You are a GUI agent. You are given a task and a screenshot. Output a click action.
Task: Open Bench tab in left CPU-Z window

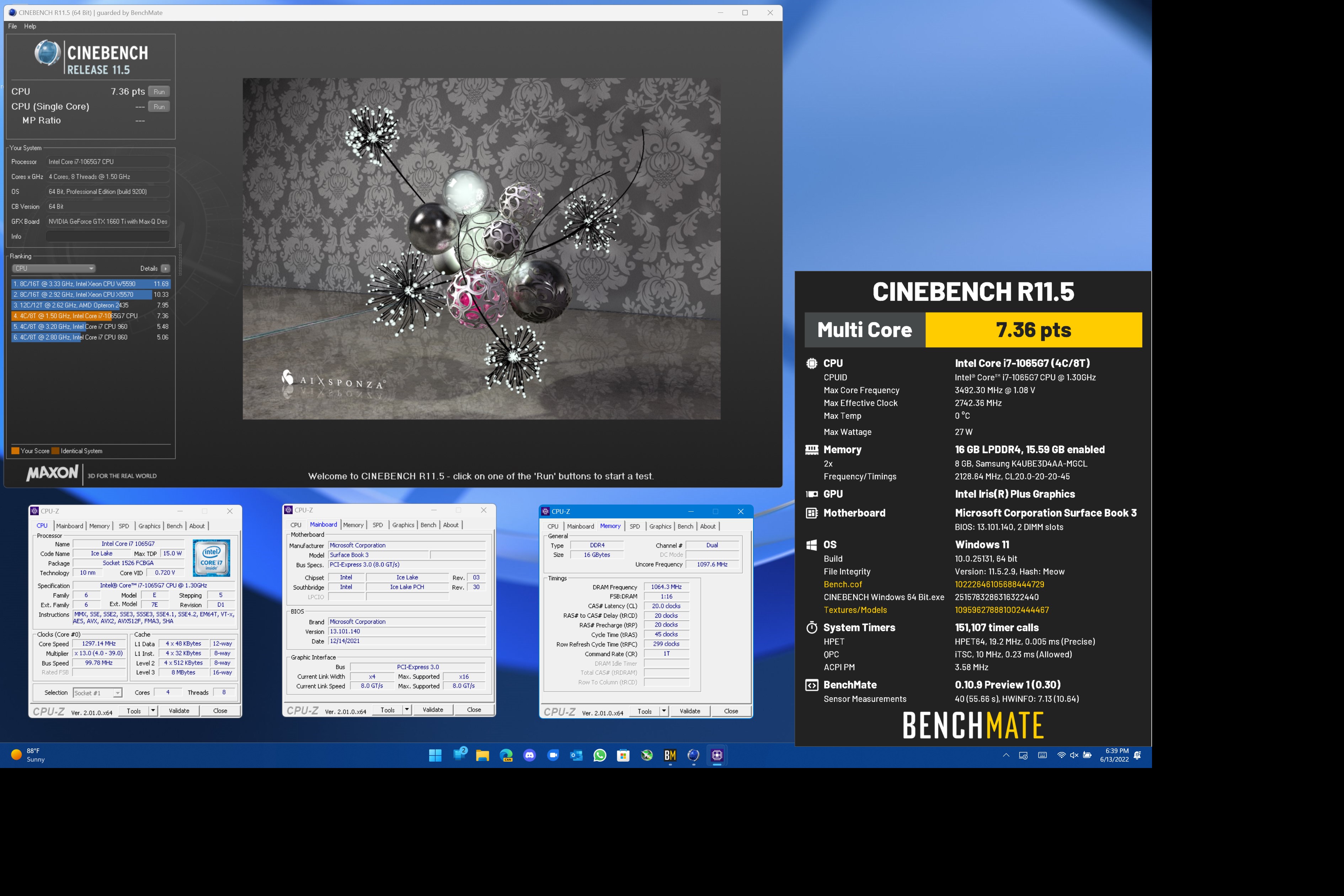tap(174, 526)
